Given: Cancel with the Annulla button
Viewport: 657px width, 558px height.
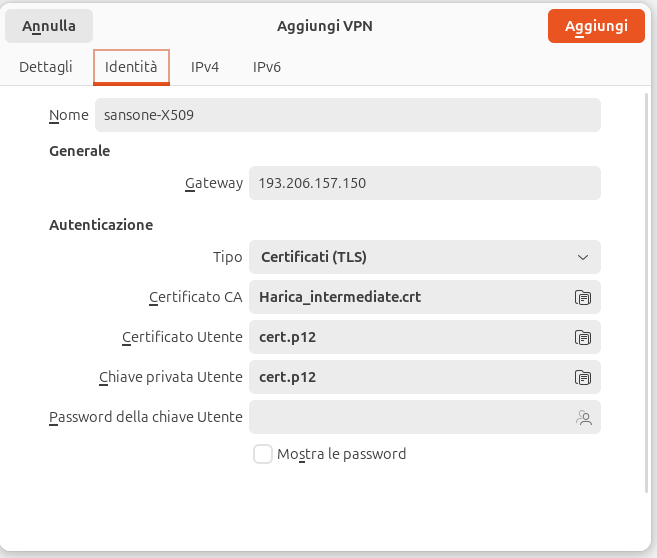Looking at the screenshot, I should click(49, 26).
